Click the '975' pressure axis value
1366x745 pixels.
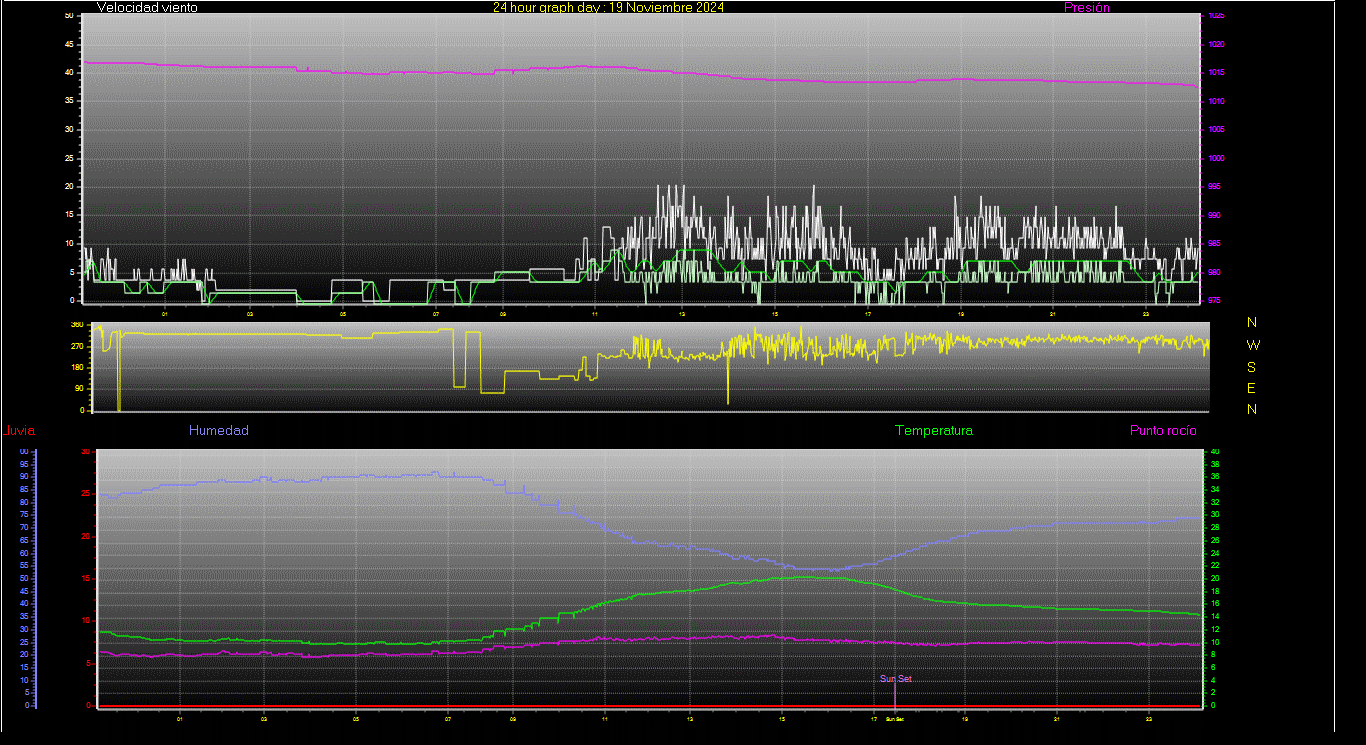[1214, 300]
